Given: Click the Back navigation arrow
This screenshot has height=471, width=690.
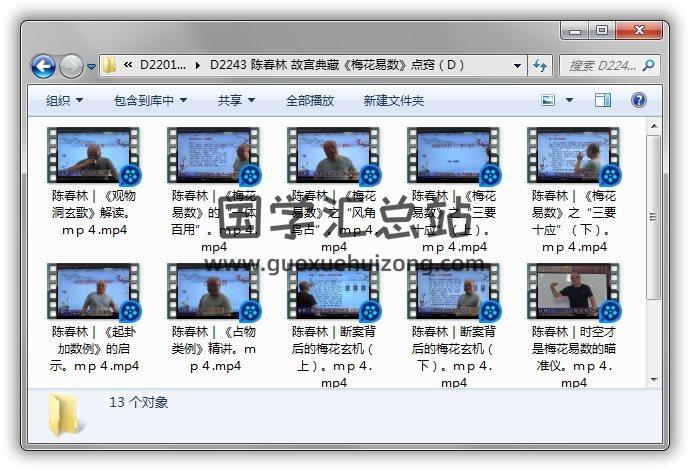Looking at the screenshot, I should 43,66.
